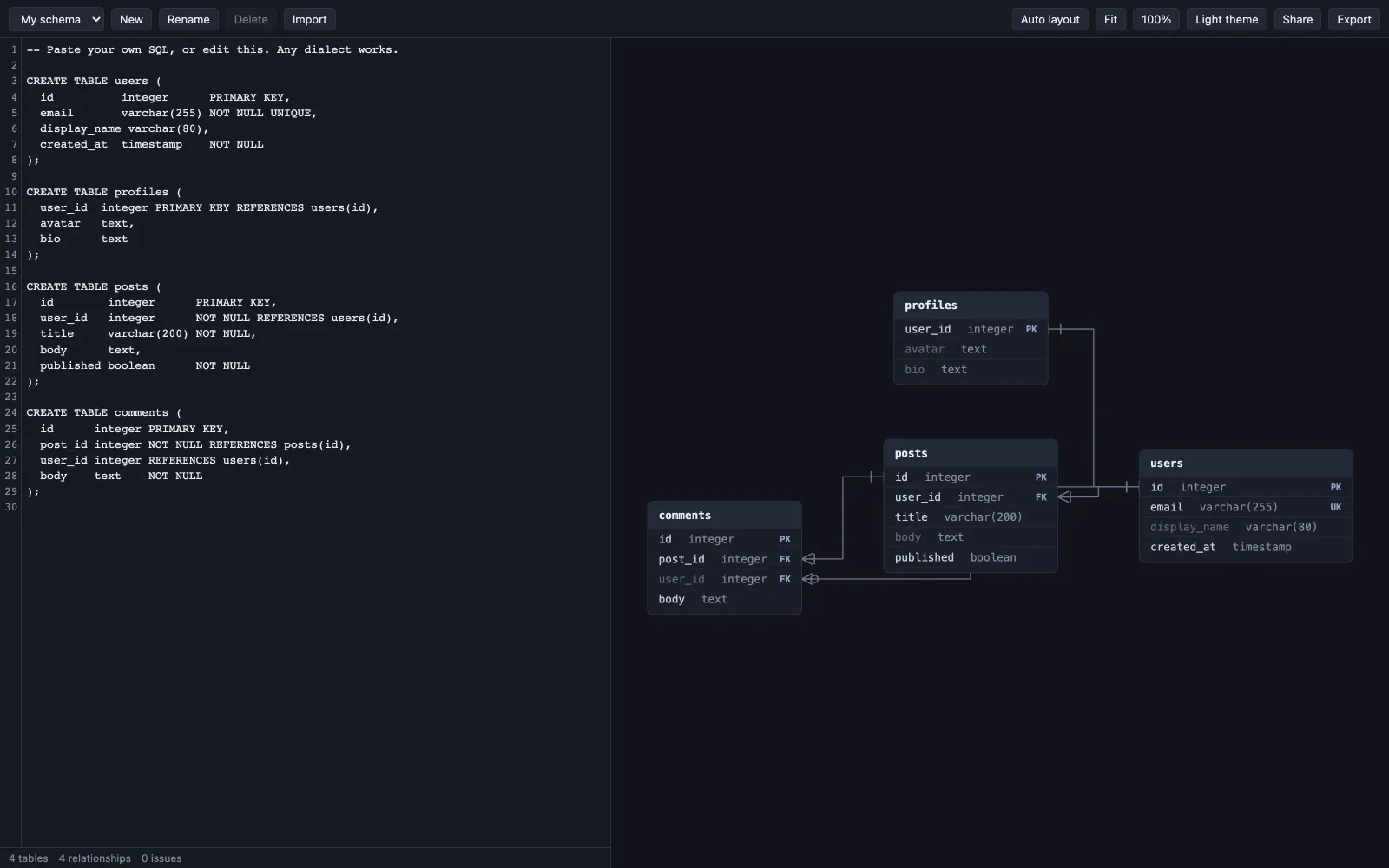
Task: Click editor line with published boolean
Action: tap(145, 365)
